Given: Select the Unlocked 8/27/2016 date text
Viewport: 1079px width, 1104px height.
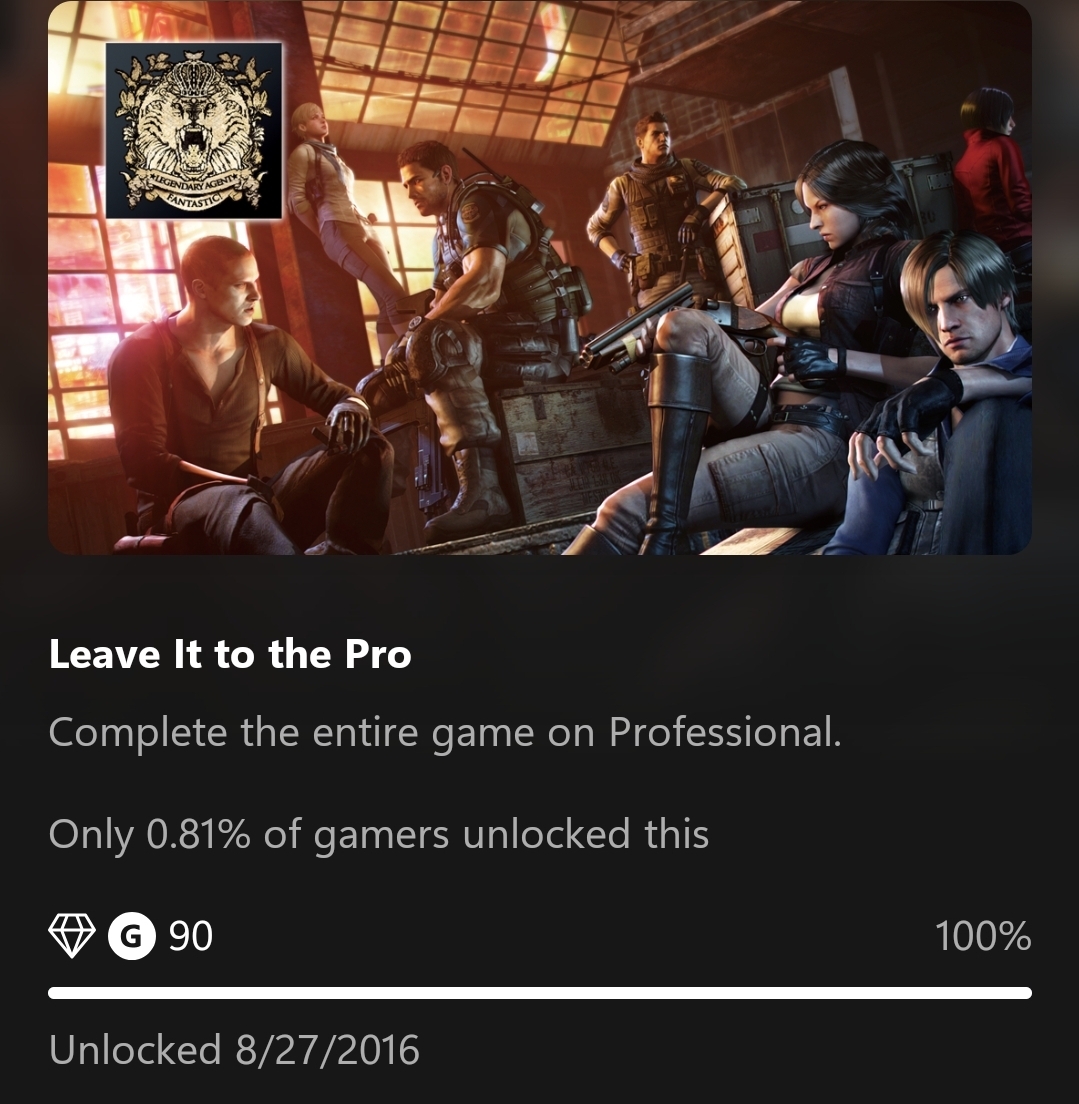Looking at the screenshot, I should [x=235, y=1050].
